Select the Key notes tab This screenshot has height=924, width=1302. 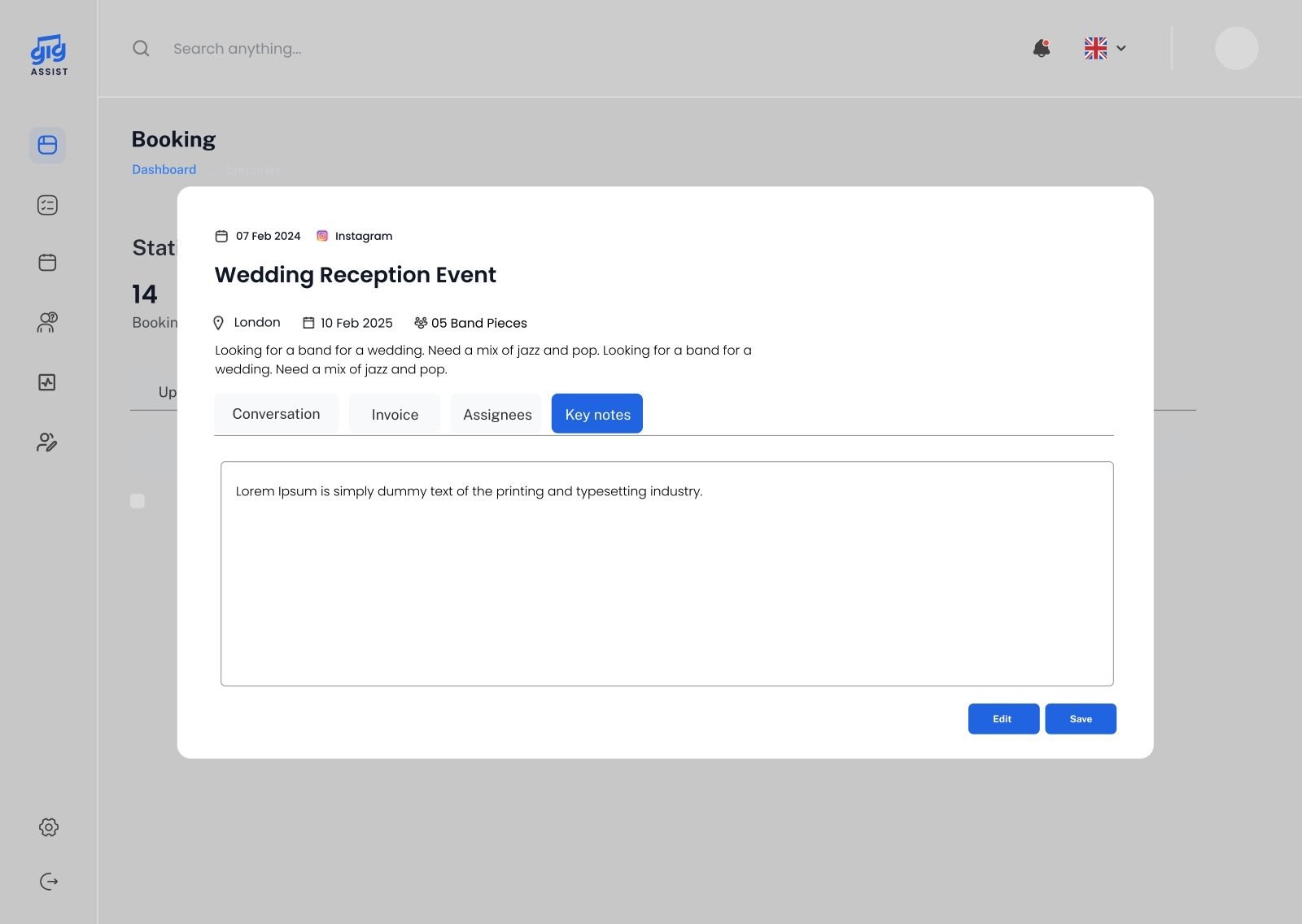coord(597,413)
